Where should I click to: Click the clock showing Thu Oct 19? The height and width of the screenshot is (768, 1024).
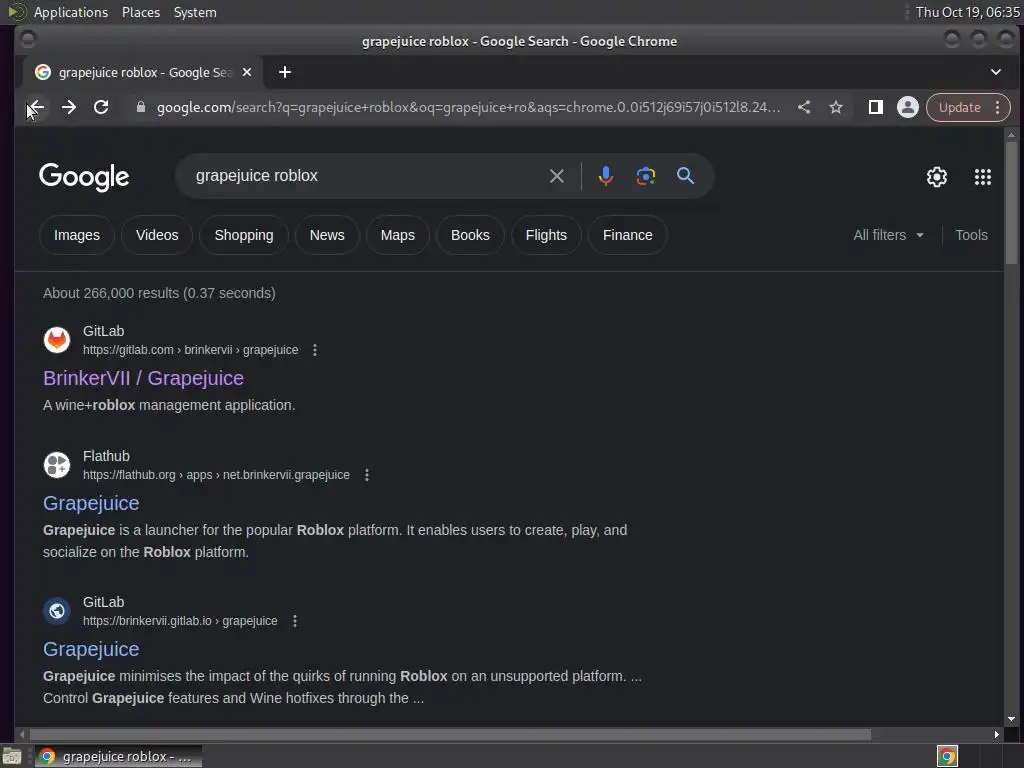coord(967,12)
